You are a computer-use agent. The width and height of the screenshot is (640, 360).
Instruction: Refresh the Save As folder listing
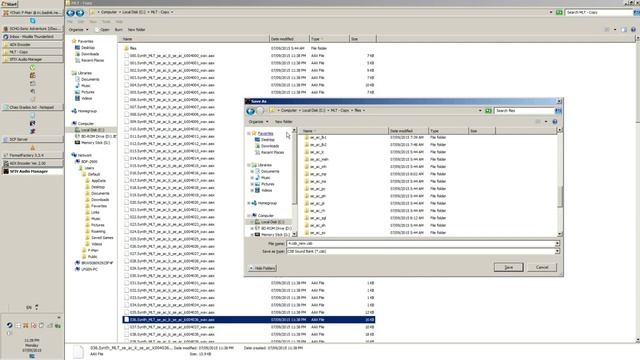(488, 111)
